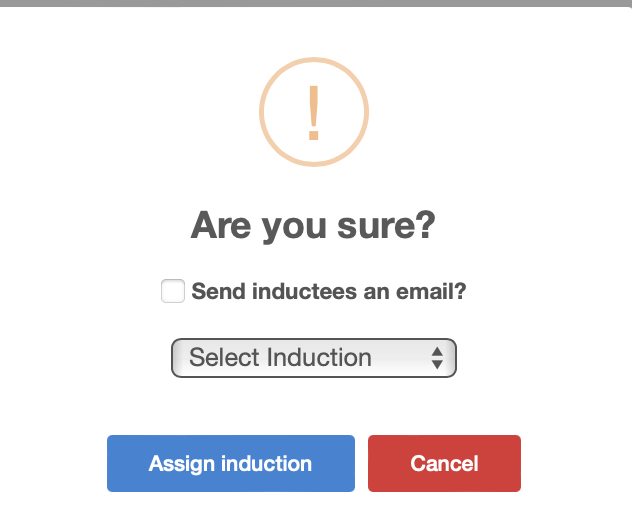This screenshot has width=632, height=520.
Task: Click the 'Are you sure?' heading
Action: click(313, 226)
